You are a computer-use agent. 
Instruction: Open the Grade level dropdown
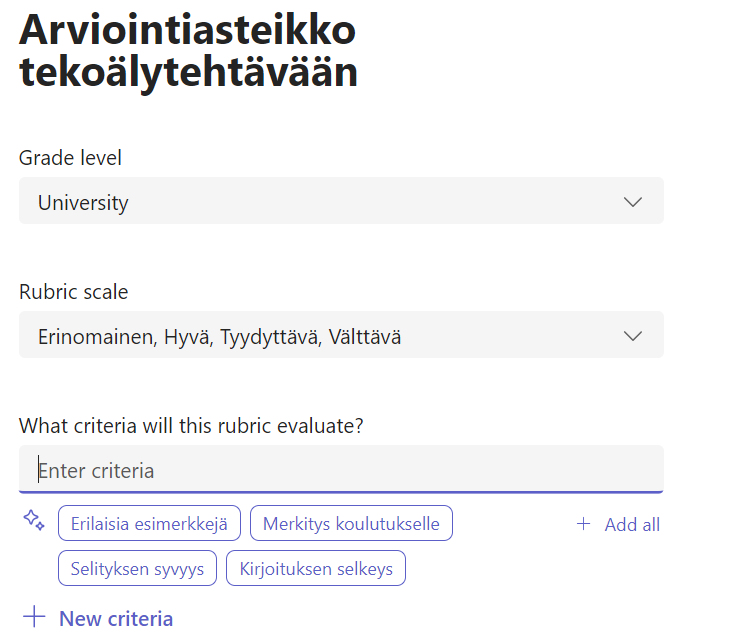(x=340, y=201)
